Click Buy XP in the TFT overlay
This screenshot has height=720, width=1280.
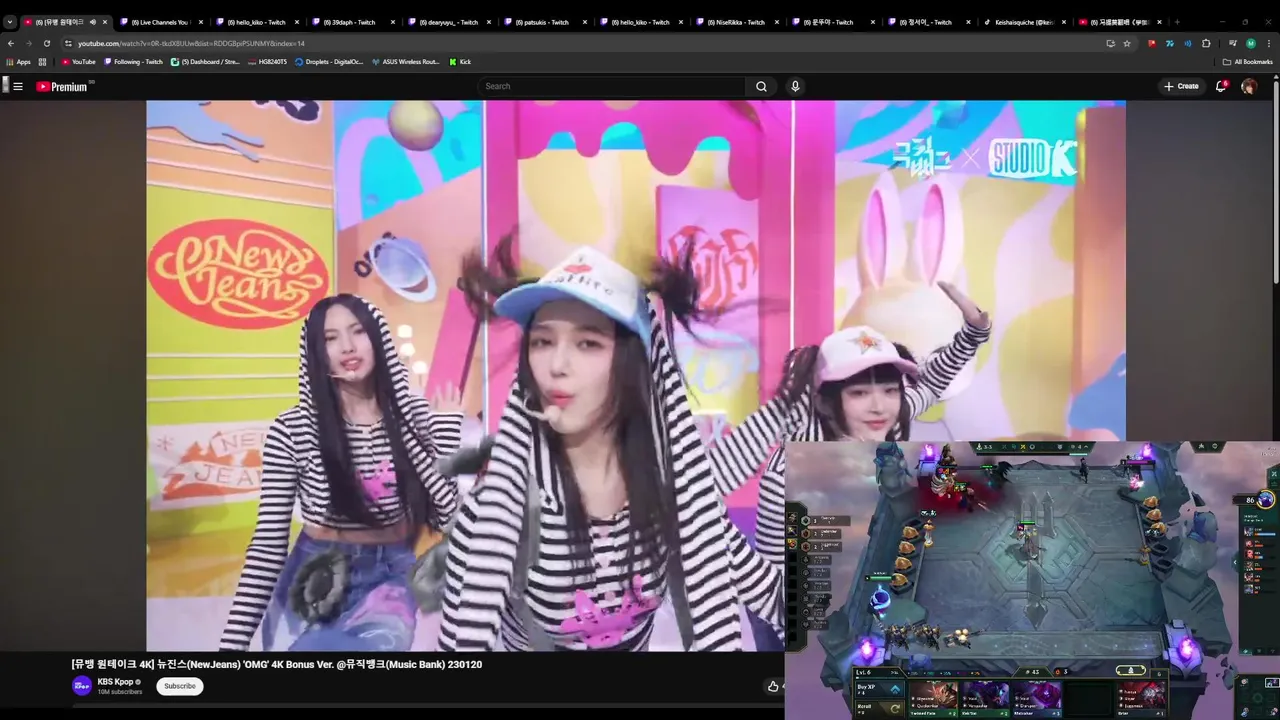tap(879, 688)
